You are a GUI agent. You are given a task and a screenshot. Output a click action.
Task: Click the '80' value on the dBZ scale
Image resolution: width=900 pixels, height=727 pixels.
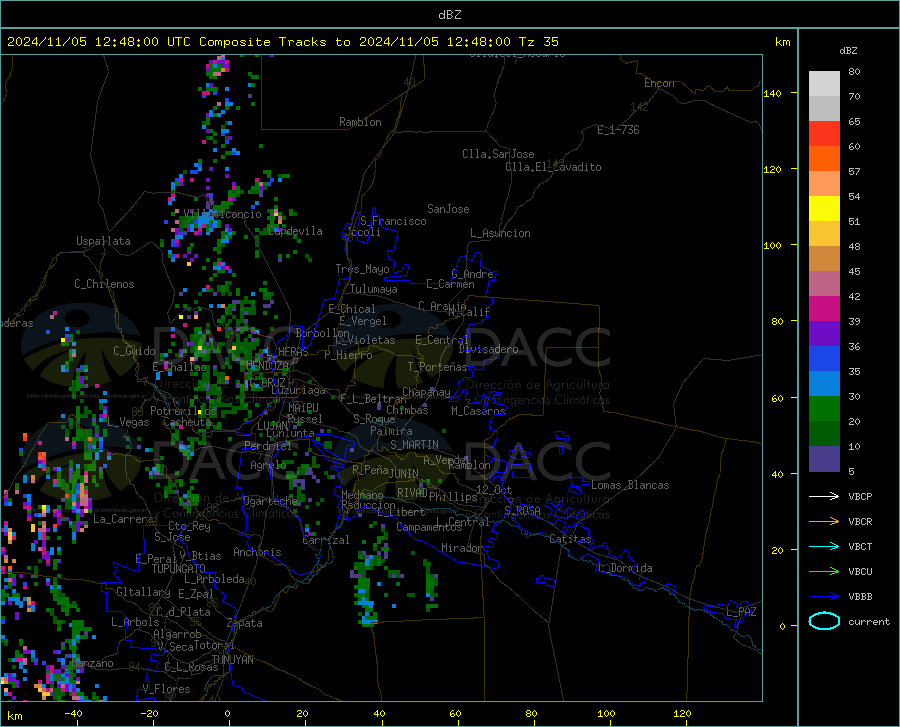pyautogui.click(x=854, y=71)
